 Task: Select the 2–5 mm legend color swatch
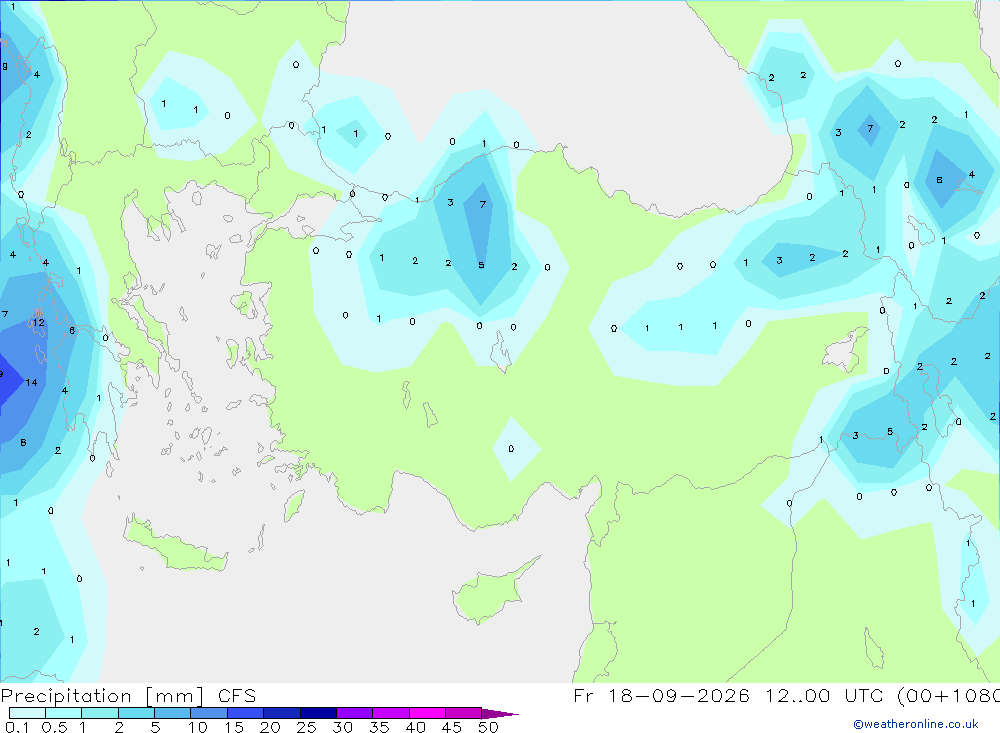click(136, 713)
